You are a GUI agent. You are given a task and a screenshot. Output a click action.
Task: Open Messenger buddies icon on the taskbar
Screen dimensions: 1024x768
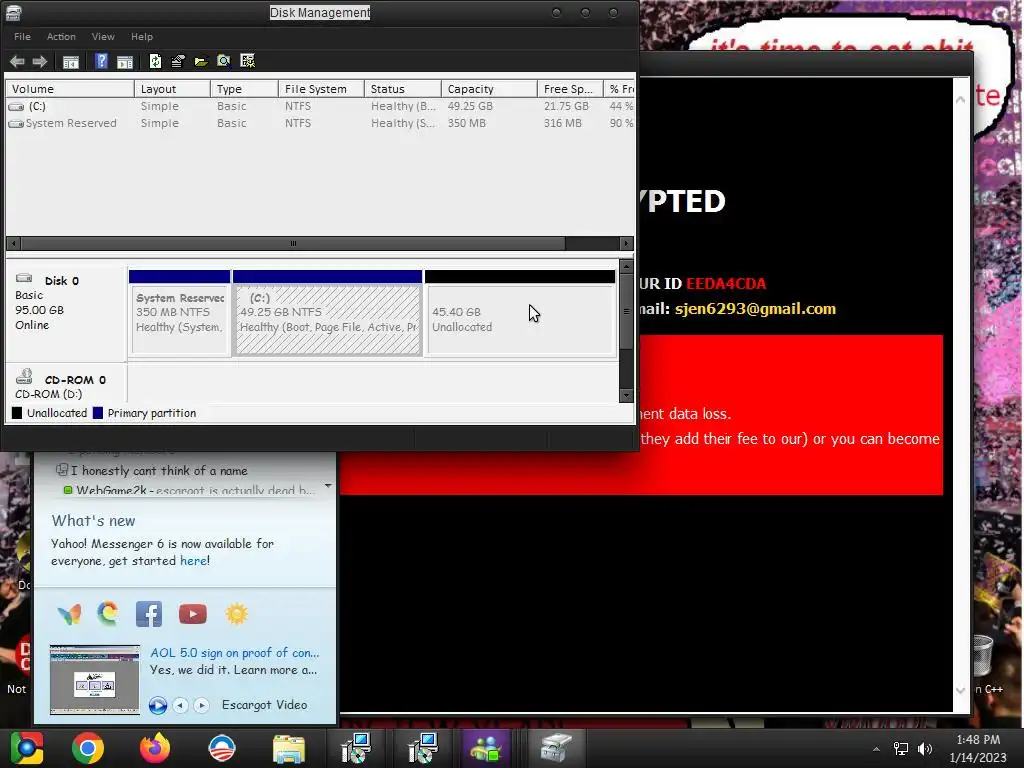click(485, 748)
